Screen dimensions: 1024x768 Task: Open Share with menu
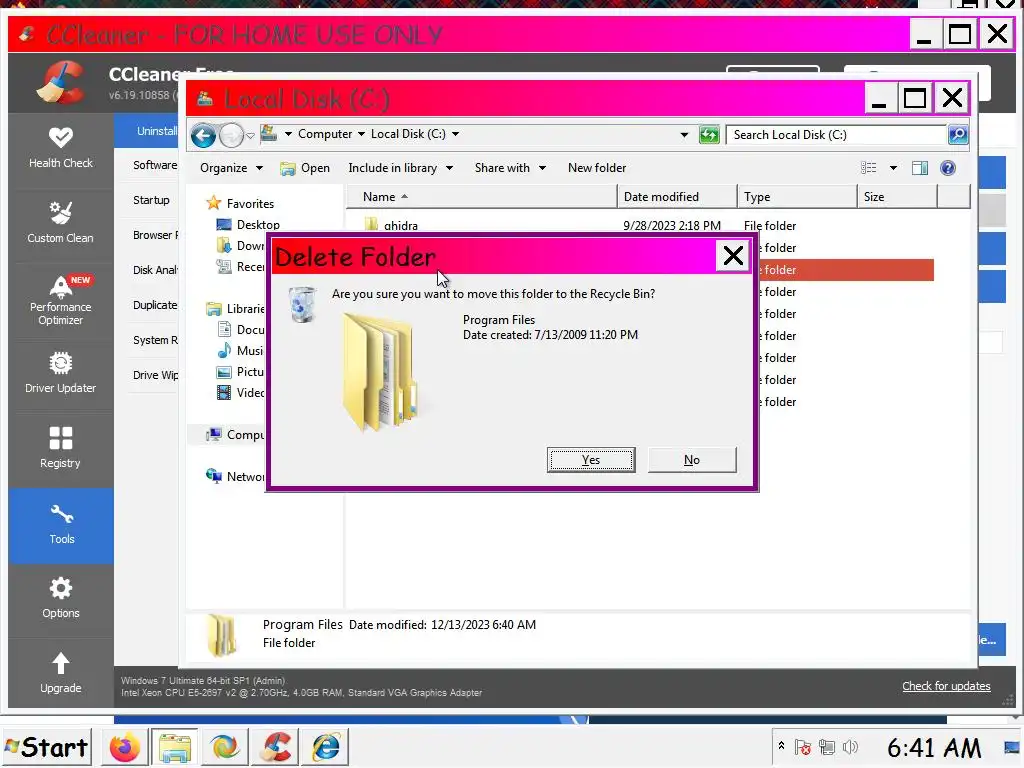[x=510, y=168]
